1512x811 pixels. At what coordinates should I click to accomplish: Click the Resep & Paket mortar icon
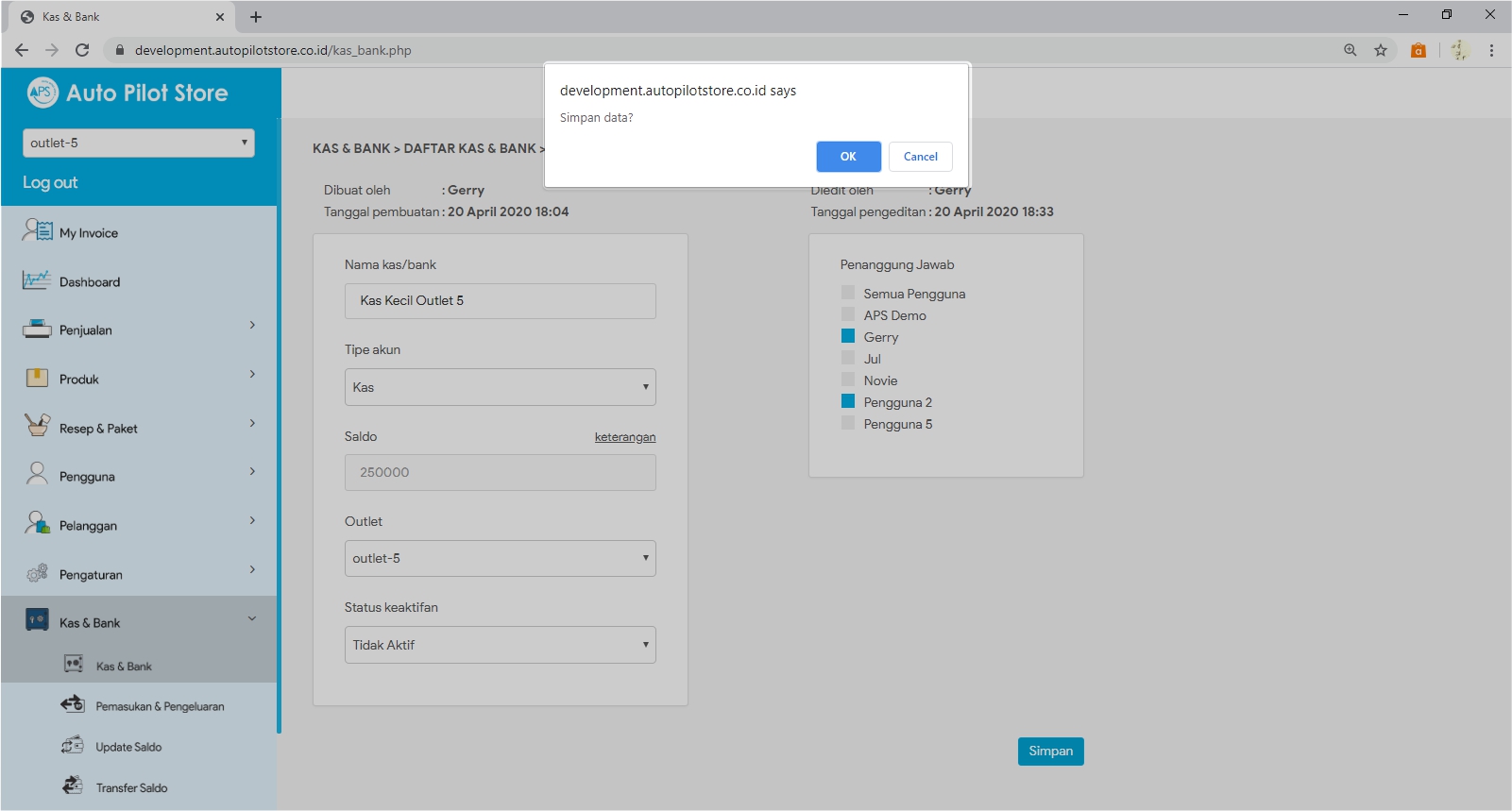coord(37,426)
